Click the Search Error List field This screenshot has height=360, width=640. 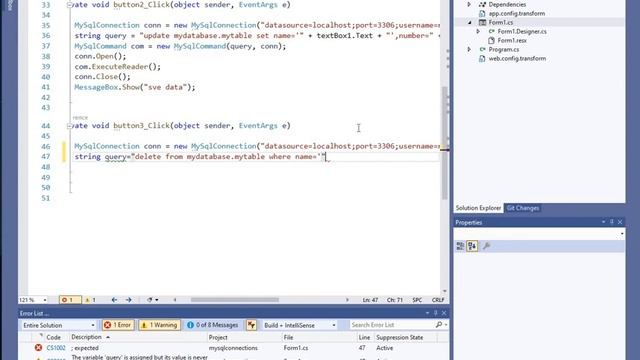[391, 325]
